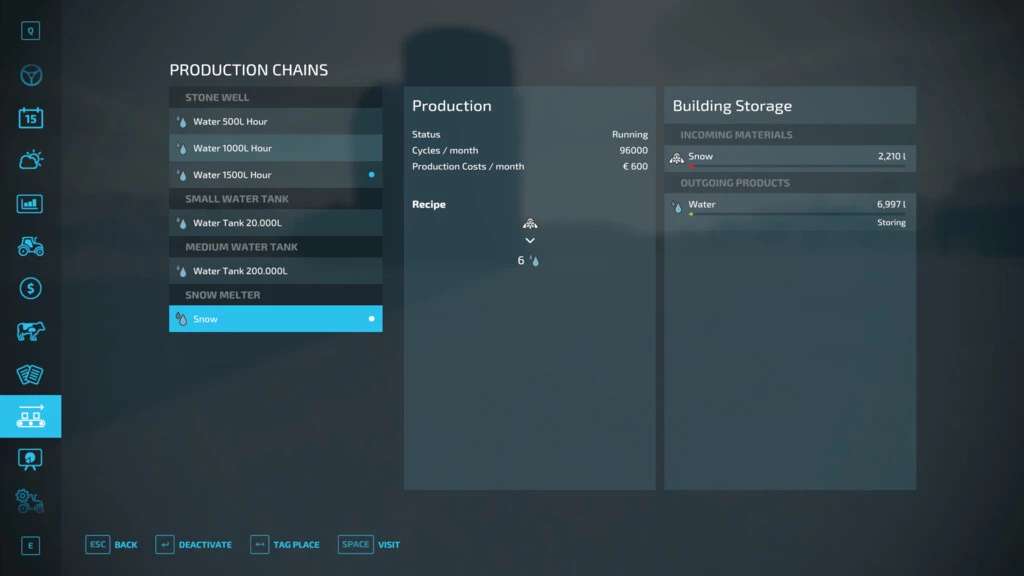Toggle active status dot on Snow chain
Screen dimensions: 1024x576
coord(371,319)
